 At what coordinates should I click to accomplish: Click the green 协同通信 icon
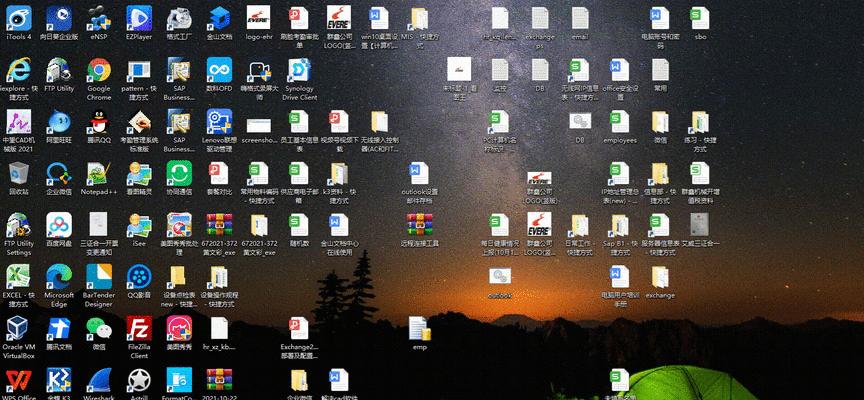tap(179, 174)
